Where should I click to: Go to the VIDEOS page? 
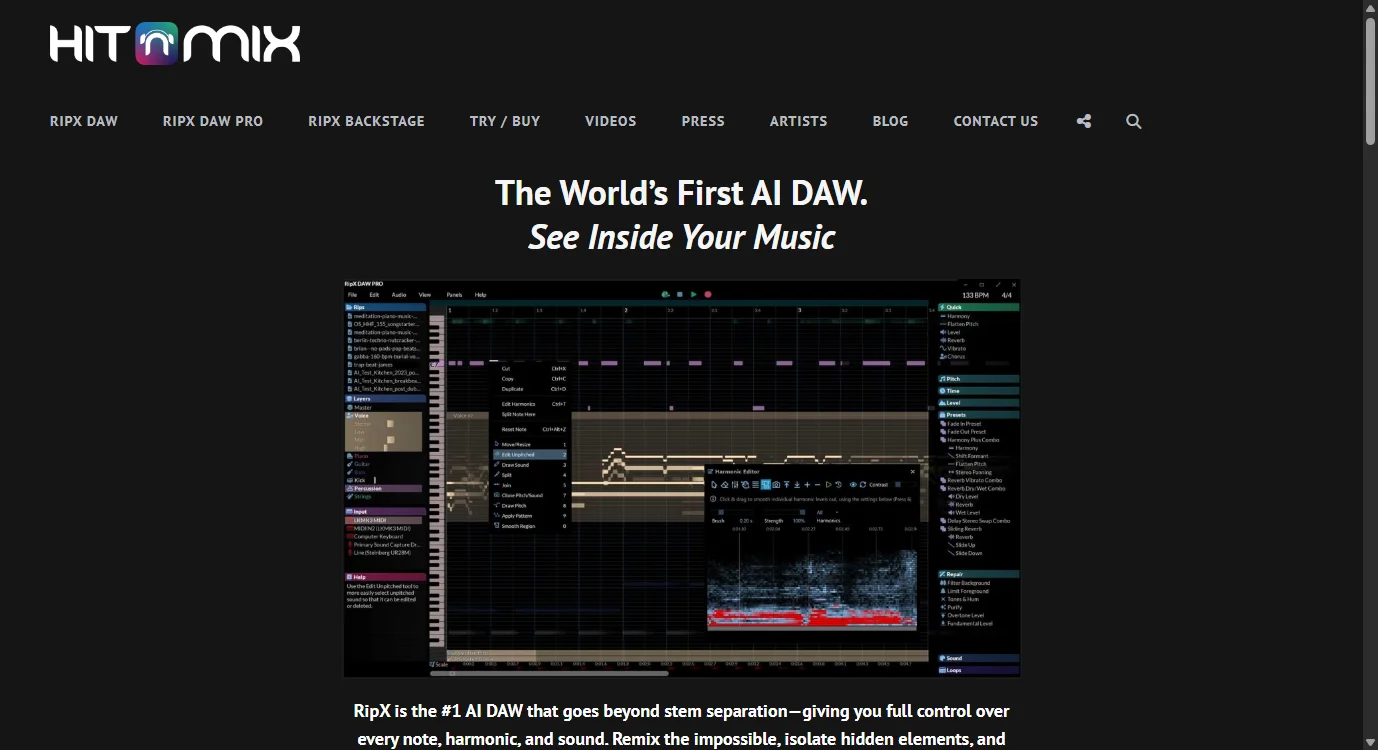tap(610, 121)
